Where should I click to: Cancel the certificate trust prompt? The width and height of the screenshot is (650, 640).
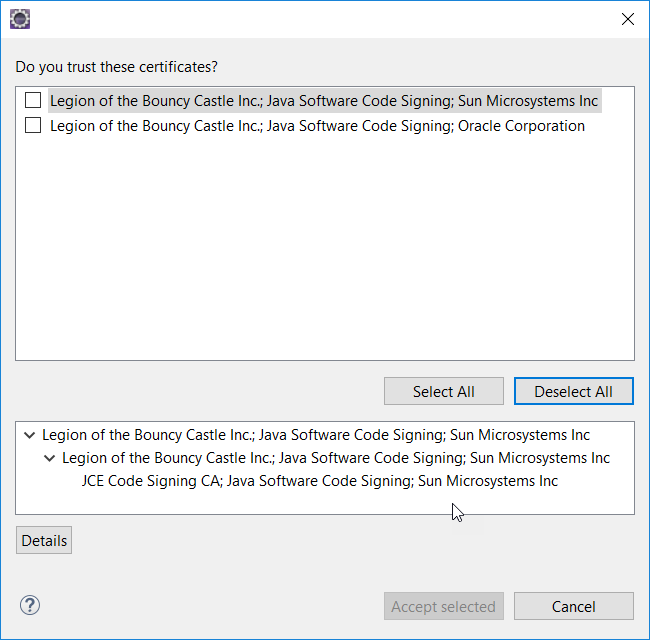(x=573, y=606)
